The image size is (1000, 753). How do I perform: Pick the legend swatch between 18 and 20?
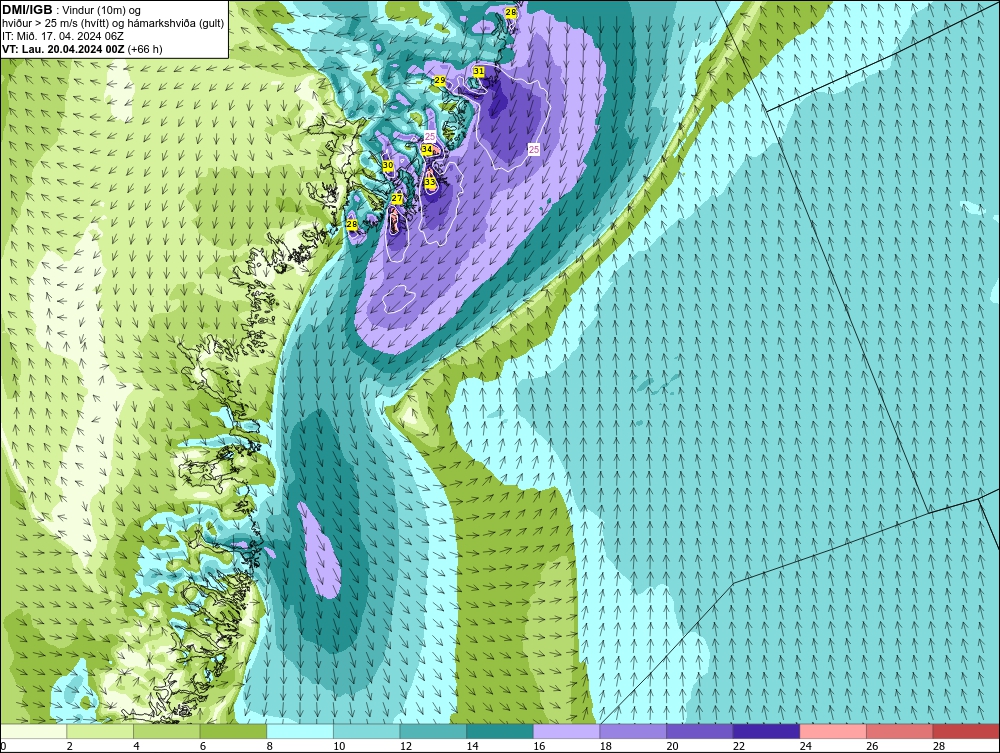(633, 731)
